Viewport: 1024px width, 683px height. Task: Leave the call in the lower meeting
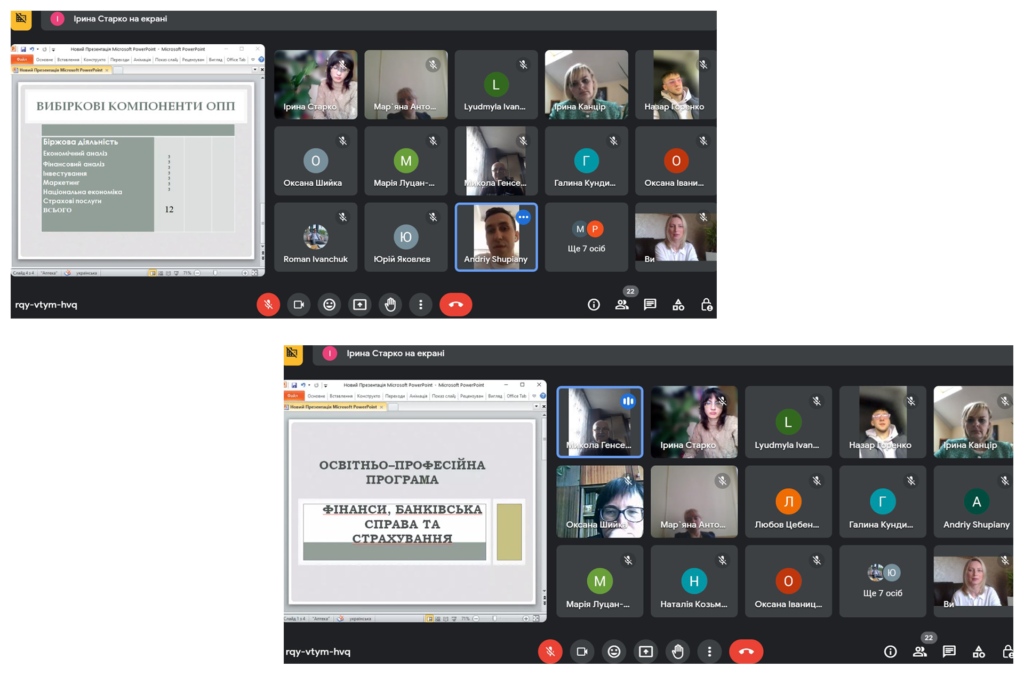(x=746, y=651)
